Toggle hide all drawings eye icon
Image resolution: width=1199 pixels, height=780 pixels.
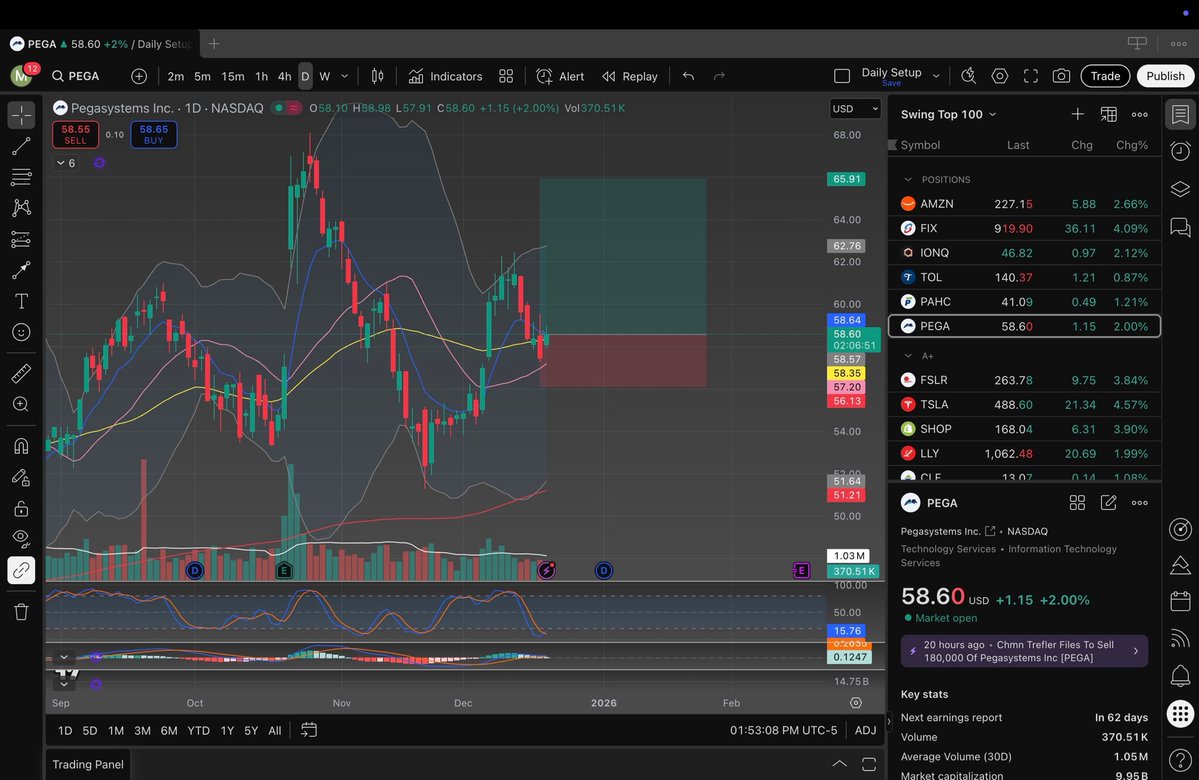(x=21, y=538)
